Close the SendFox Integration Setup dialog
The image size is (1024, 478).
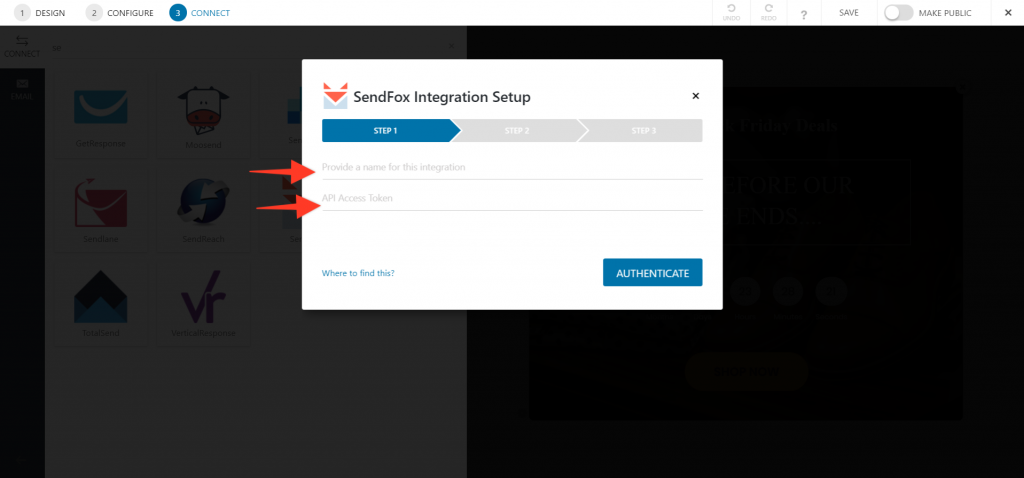coord(696,96)
